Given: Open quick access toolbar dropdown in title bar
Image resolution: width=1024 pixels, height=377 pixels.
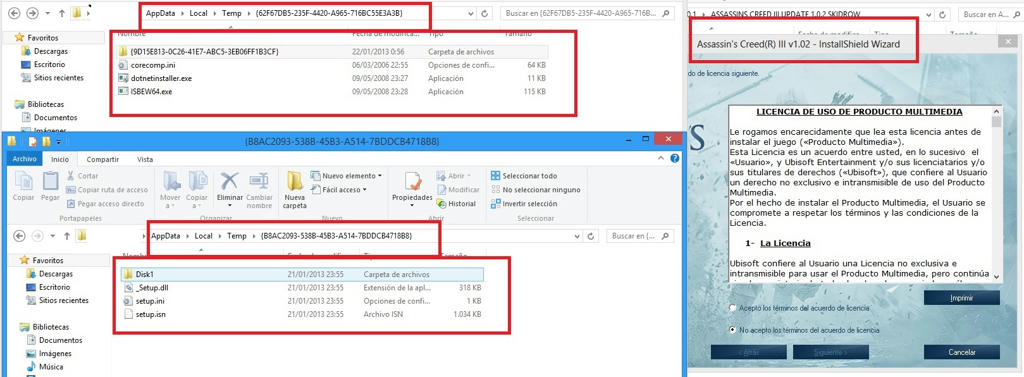Looking at the screenshot, I should [59, 141].
